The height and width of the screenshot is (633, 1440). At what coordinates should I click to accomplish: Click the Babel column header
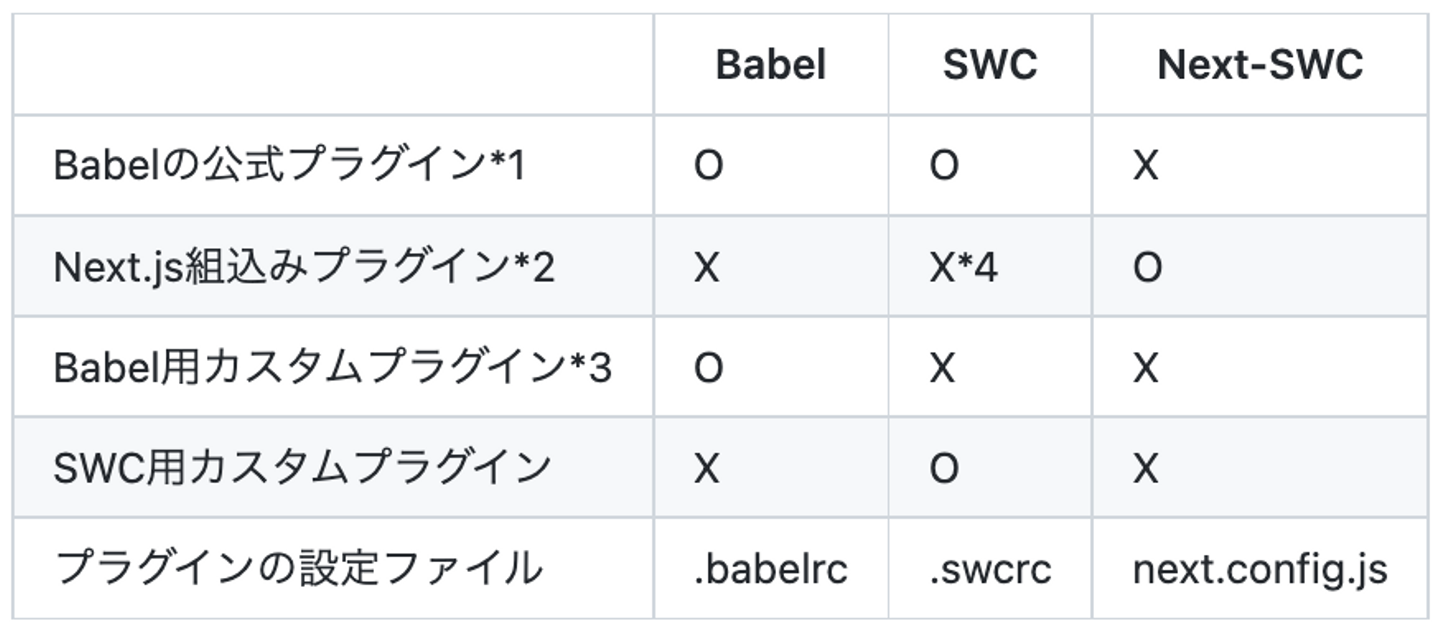point(770,65)
